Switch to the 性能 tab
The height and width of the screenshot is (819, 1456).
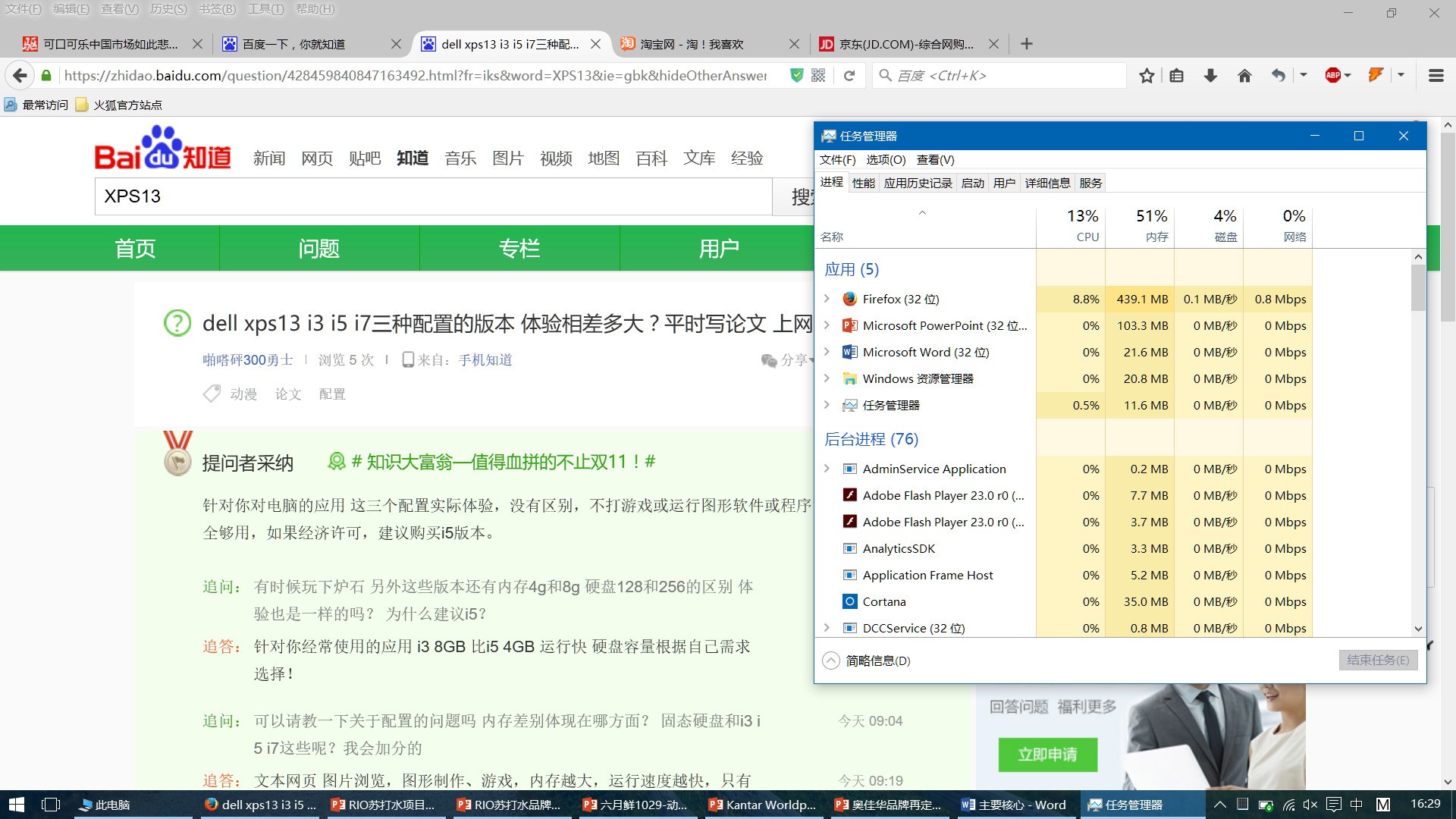[x=863, y=183]
